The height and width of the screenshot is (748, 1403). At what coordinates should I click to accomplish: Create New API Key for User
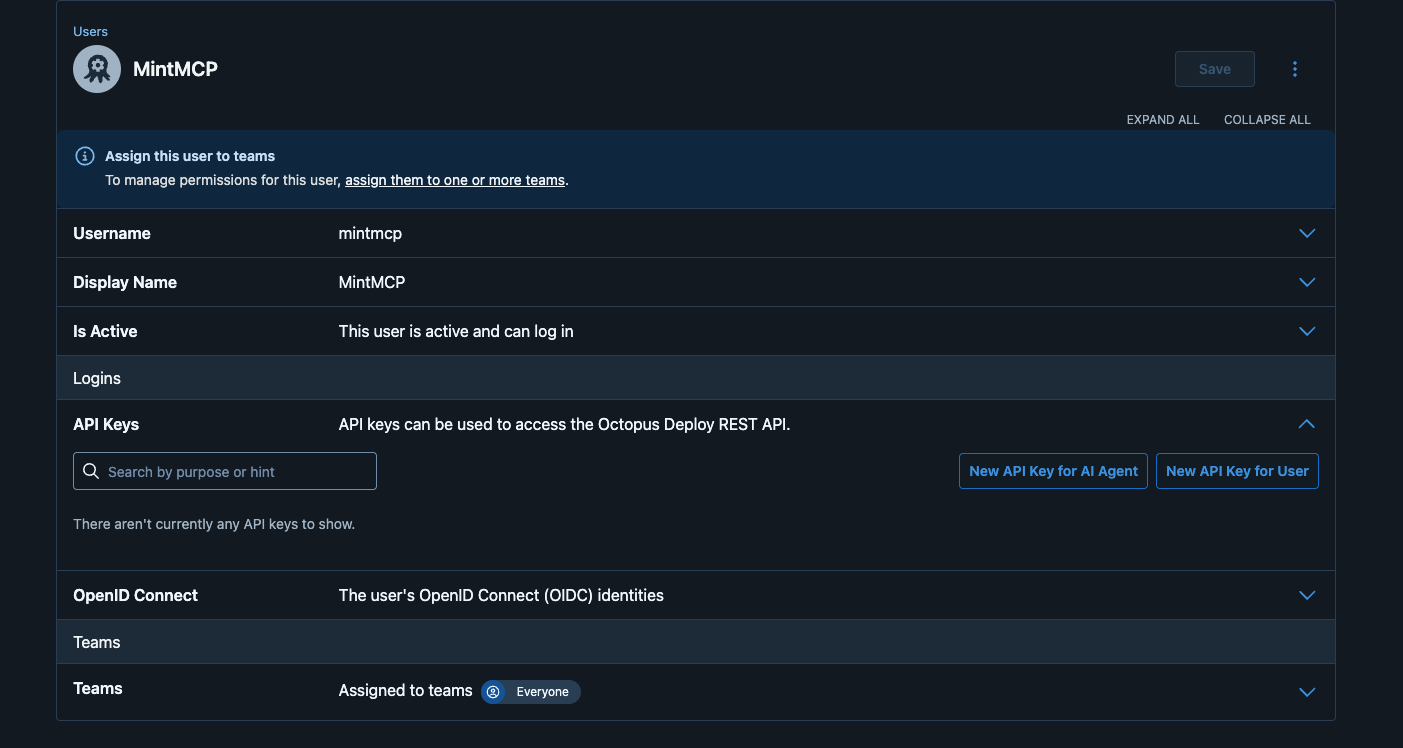1237,471
